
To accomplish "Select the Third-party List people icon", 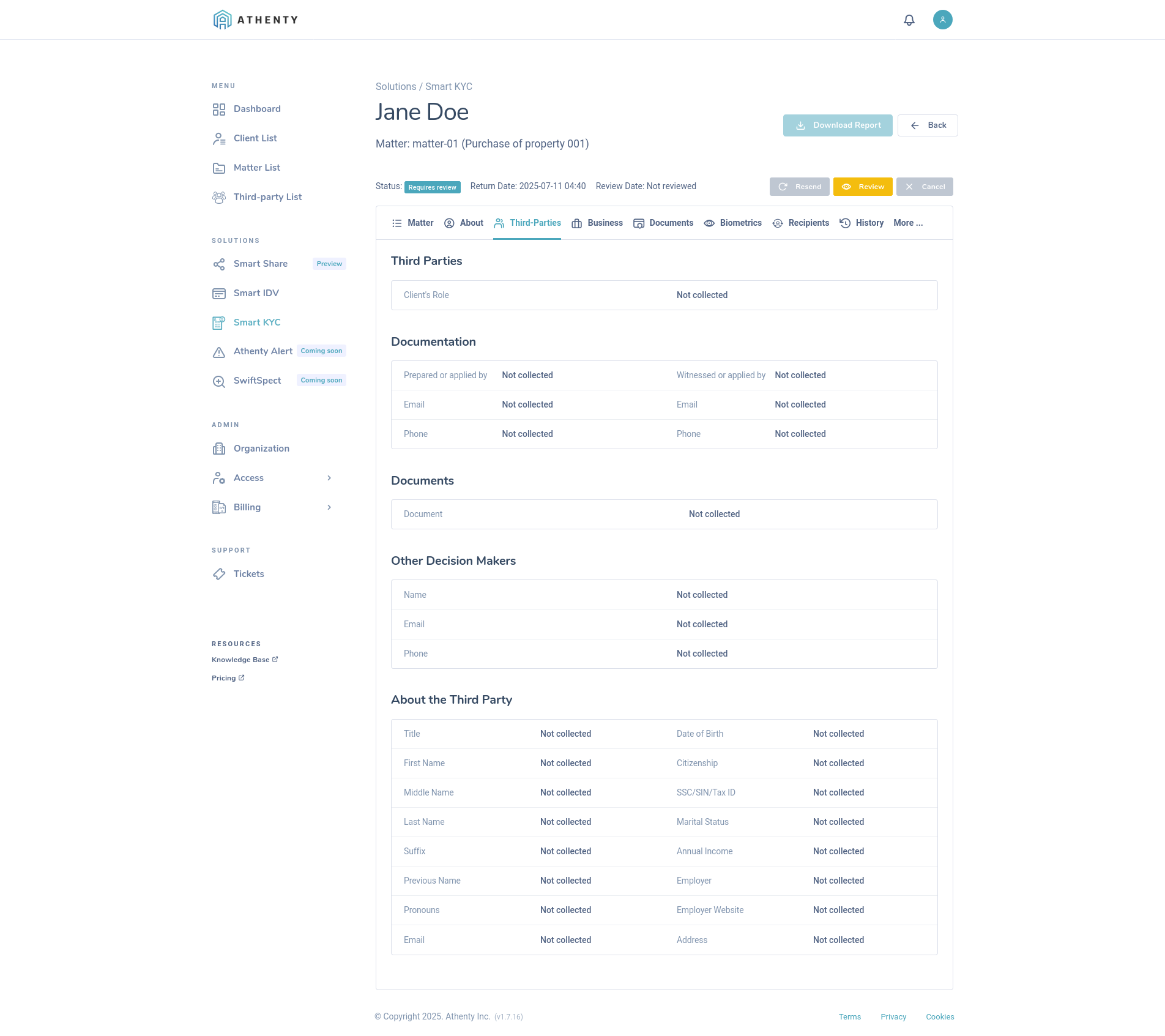I will point(219,197).
